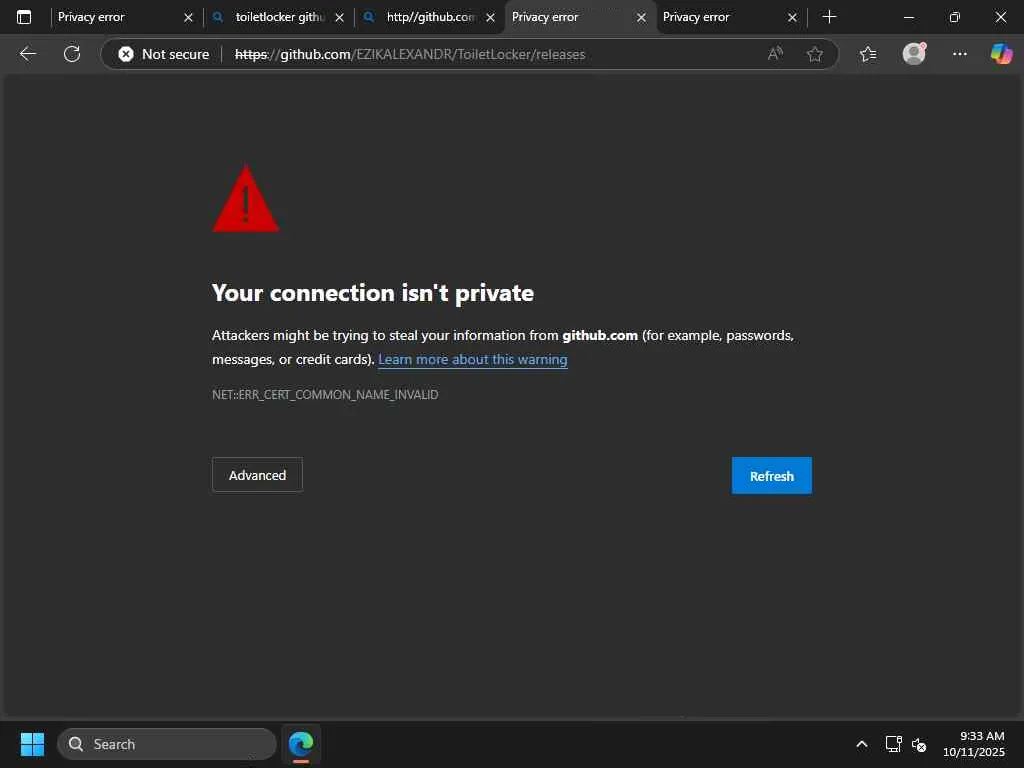
Task: Close the active Privacy error tab
Action: click(x=641, y=18)
